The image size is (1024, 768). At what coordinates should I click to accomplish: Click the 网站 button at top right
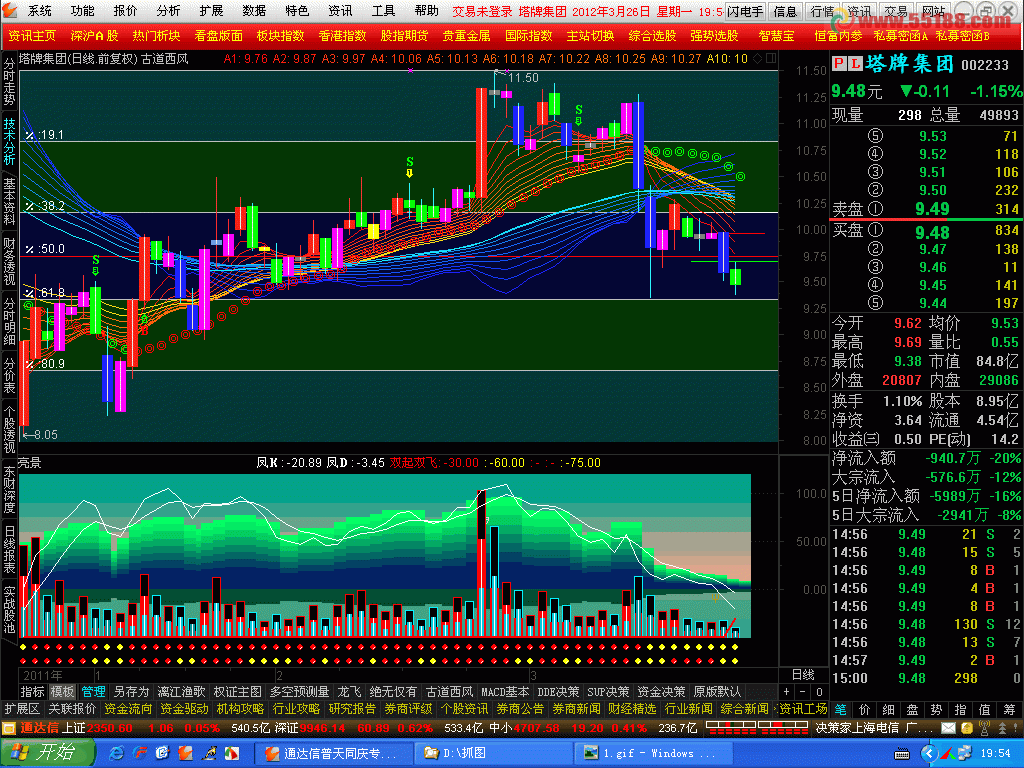click(x=934, y=12)
